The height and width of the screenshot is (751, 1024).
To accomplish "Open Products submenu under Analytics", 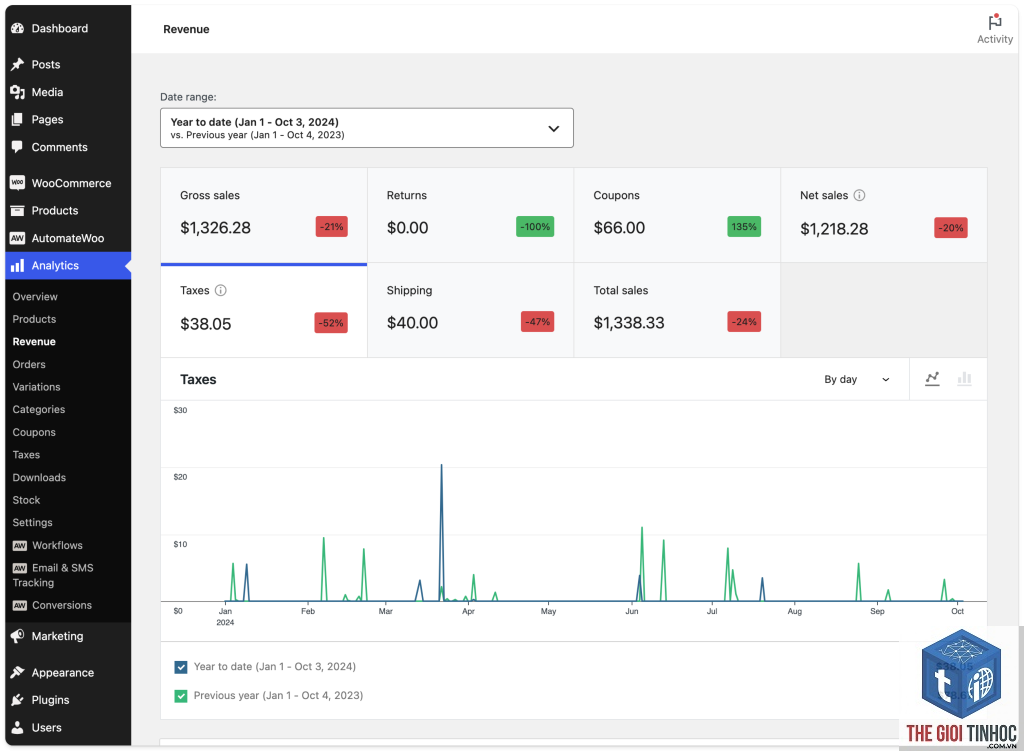I will [34, 319].
